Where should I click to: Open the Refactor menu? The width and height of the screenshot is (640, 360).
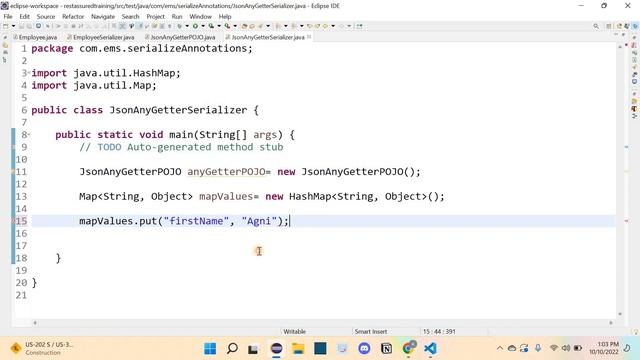click(73, 16)
